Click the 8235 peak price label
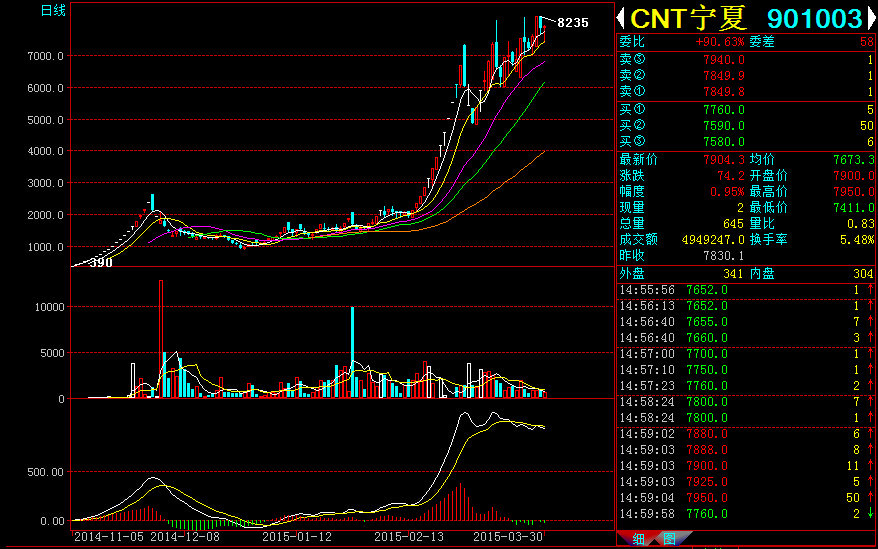 point(573,22)
